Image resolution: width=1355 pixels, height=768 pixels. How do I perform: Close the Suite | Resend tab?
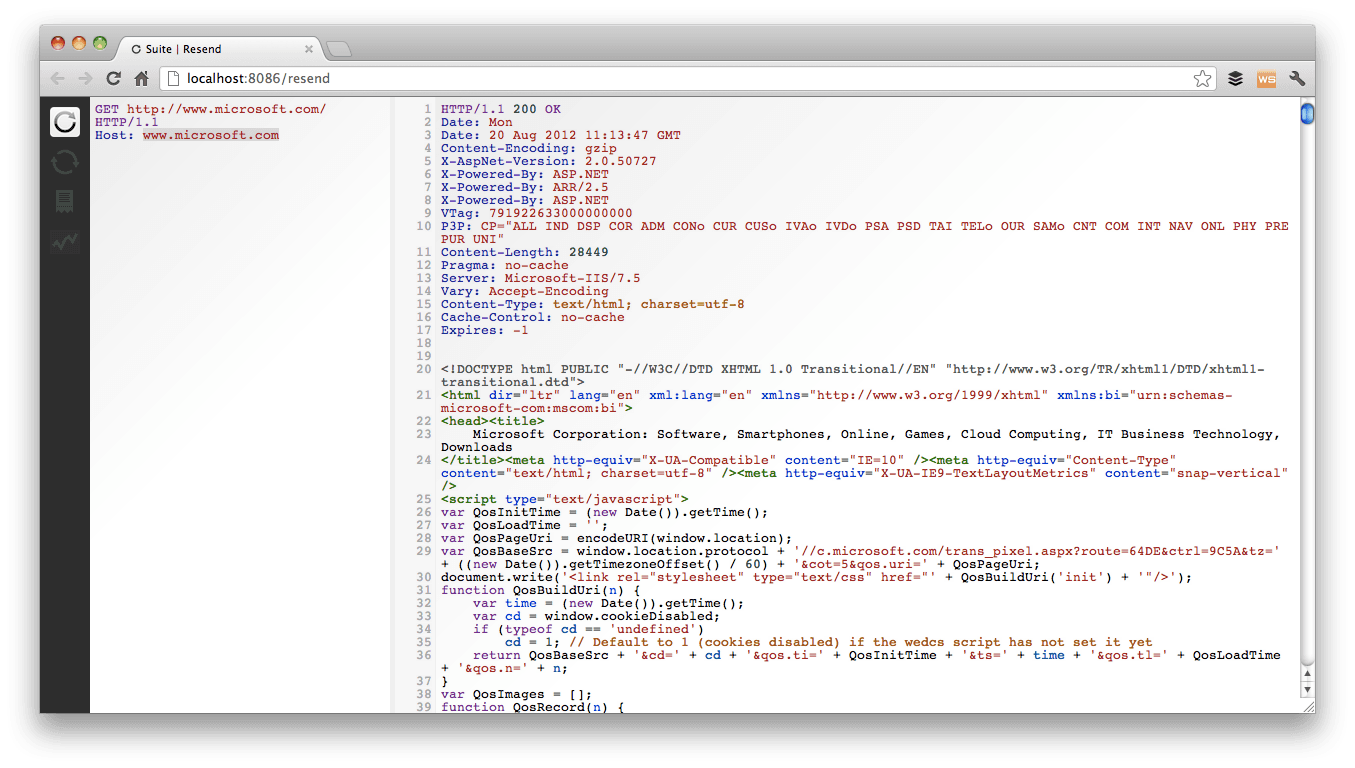coord(309,49)
